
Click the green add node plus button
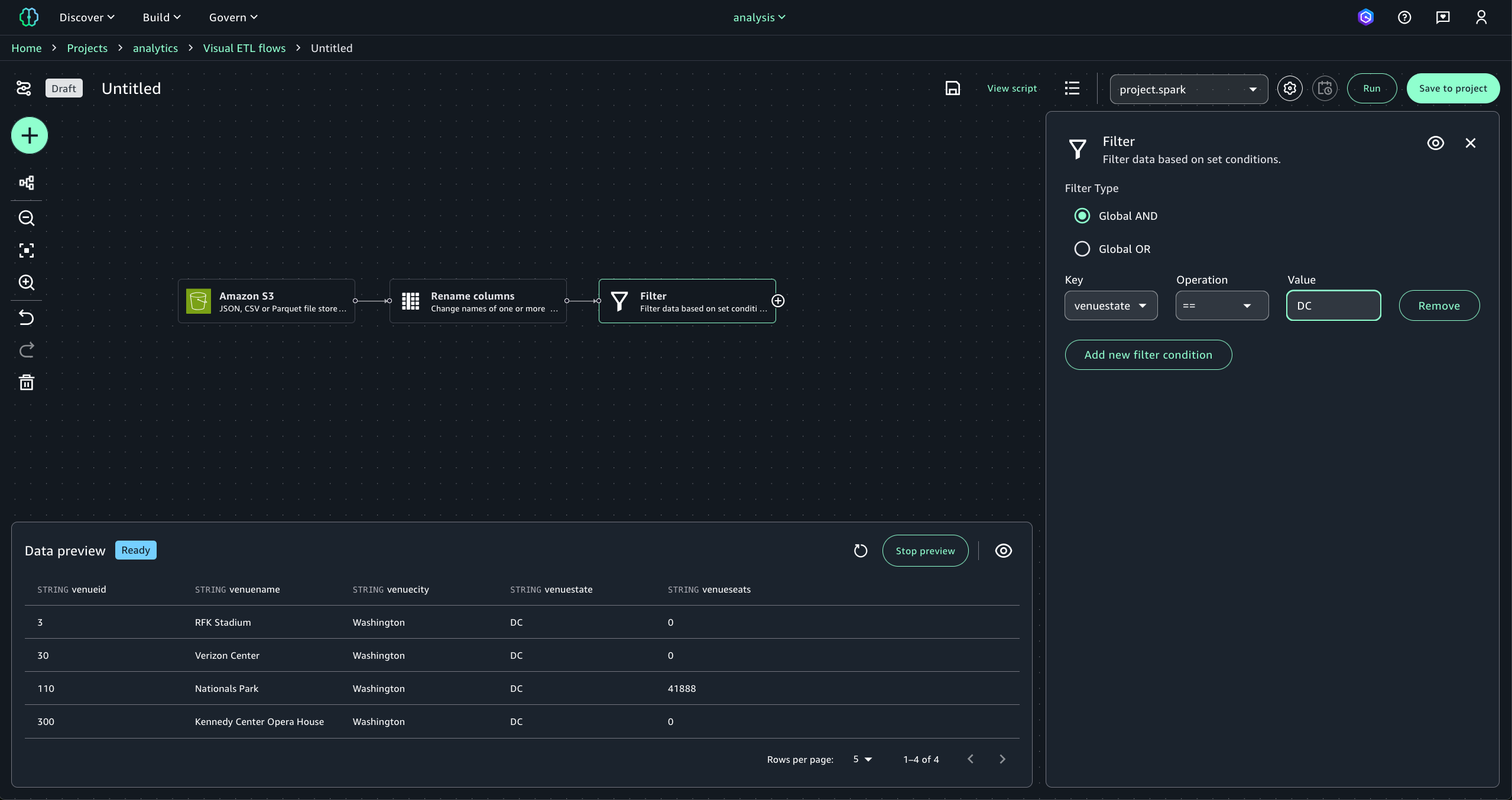tap(29, 135)
